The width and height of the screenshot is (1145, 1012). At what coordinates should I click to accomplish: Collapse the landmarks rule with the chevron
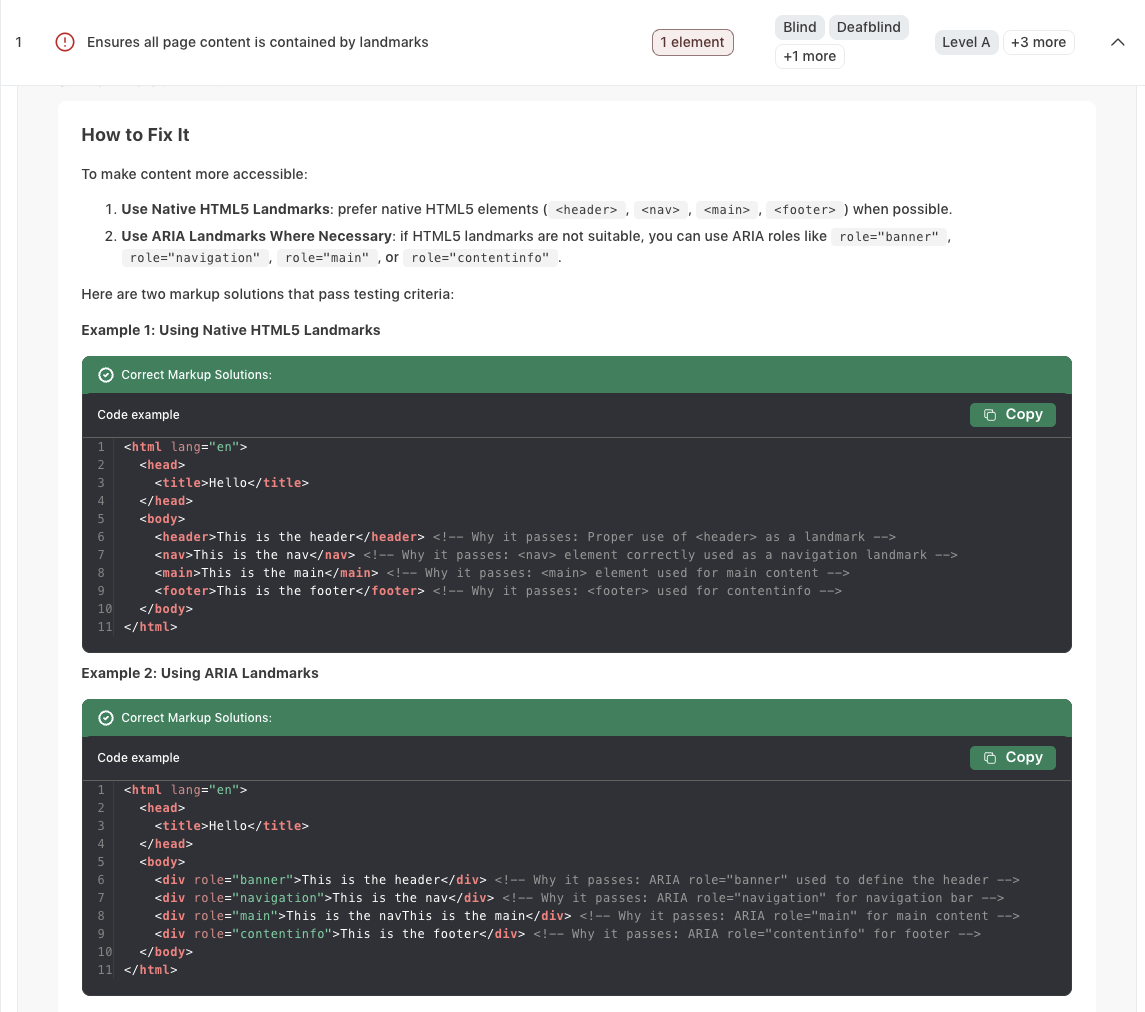click(1118, 42)
